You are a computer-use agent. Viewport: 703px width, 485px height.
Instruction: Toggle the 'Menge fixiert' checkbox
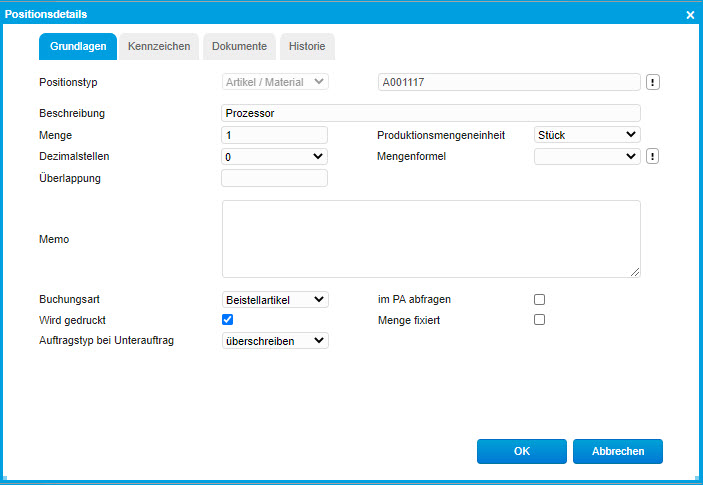(x=540, y=320)
